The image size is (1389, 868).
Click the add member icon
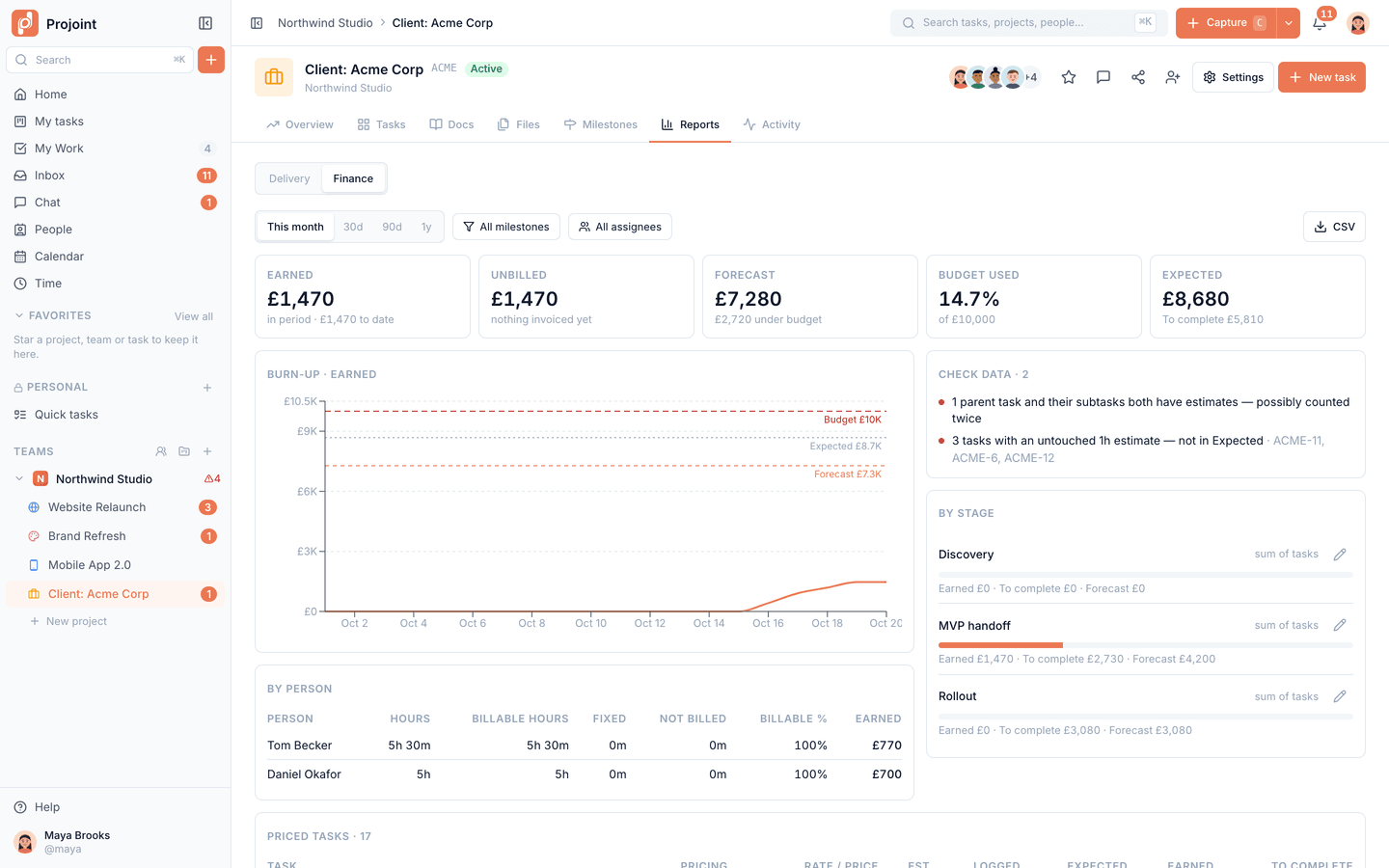[1173, 77]
